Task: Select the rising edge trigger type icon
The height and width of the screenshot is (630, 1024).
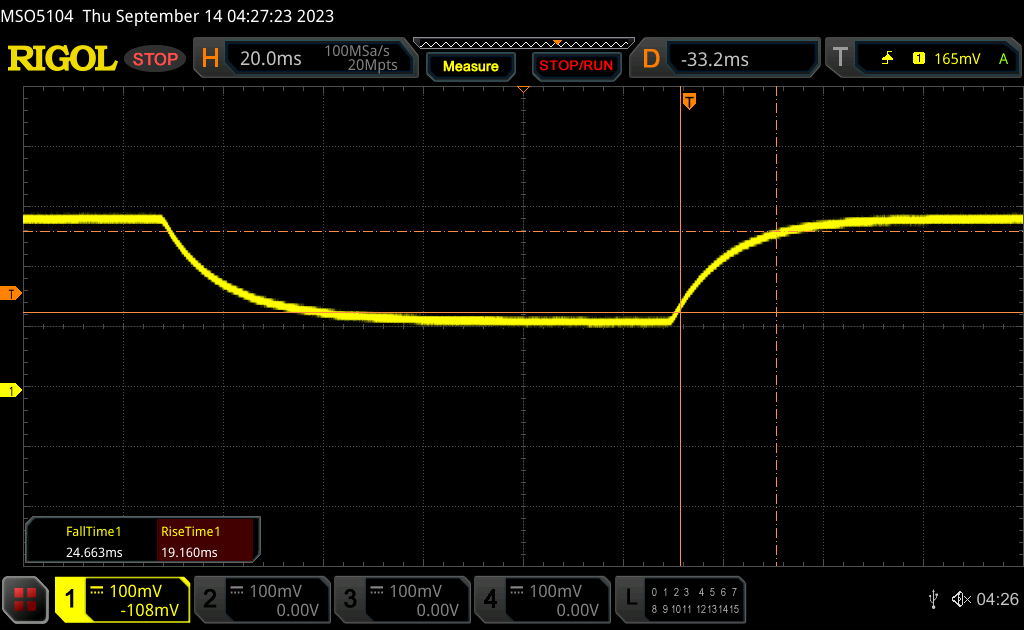Action: [887, 59]
